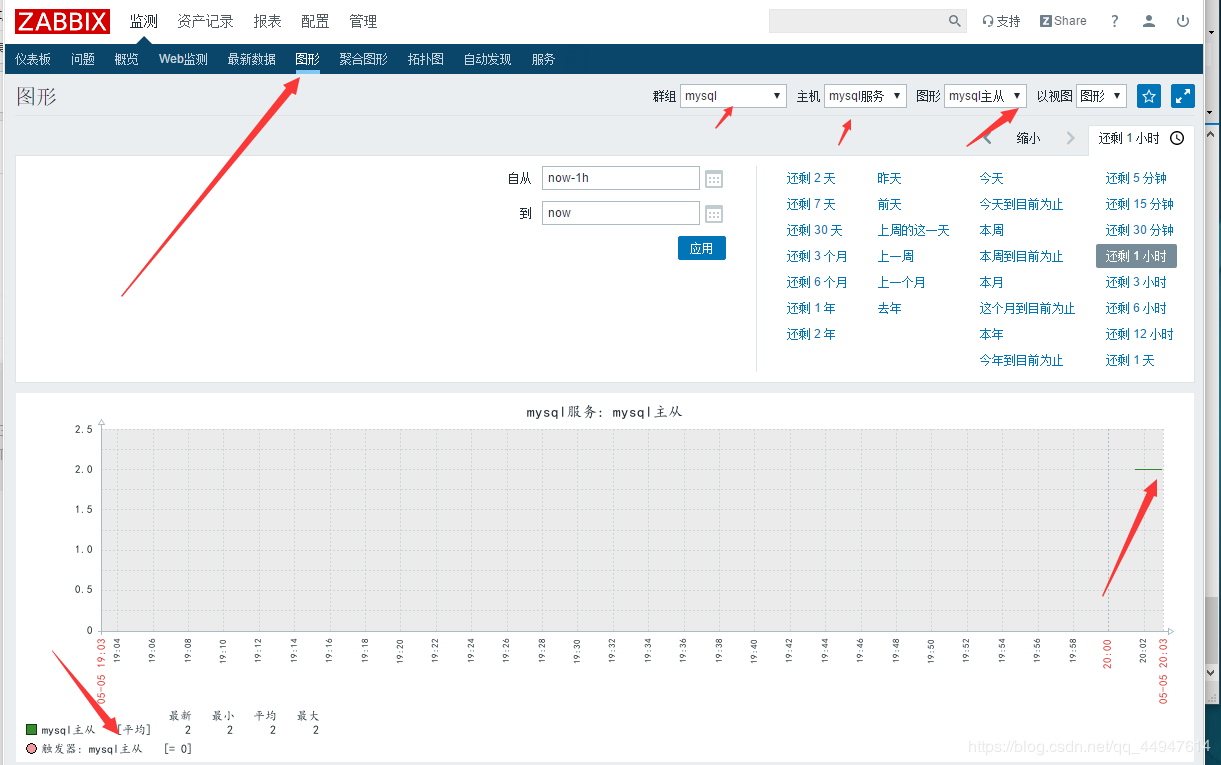Viewport: 1221px width, 765px height.
Task: Open the 以视图 dropdown
Action: (1101, 96)
